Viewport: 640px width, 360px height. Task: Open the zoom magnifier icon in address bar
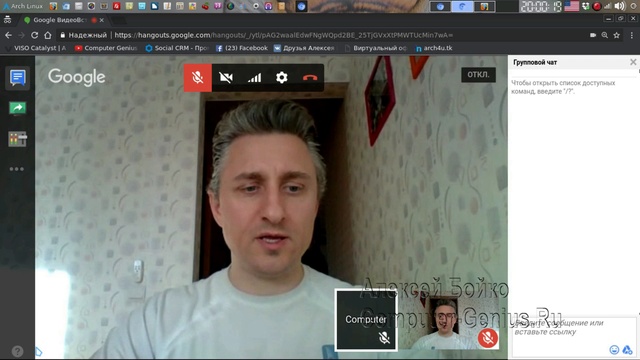pyautogui.click(x=604, y=35)
